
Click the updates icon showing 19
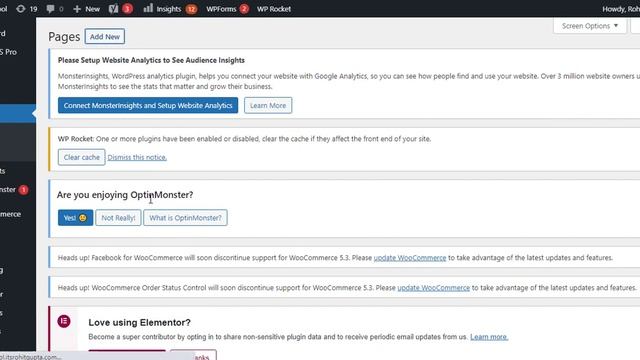(x=20, y=9)
